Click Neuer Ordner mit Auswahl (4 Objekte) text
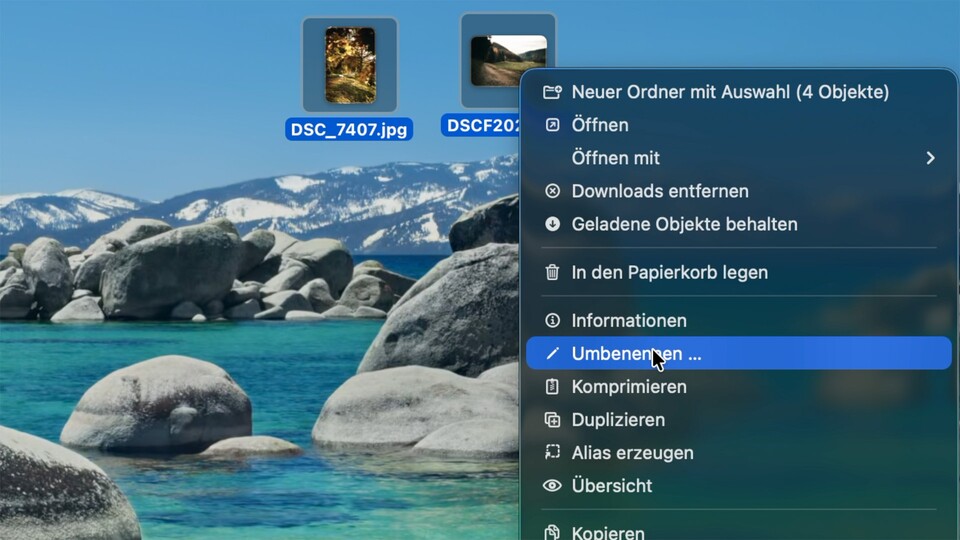The image size is (960, 540). (730, 92)
